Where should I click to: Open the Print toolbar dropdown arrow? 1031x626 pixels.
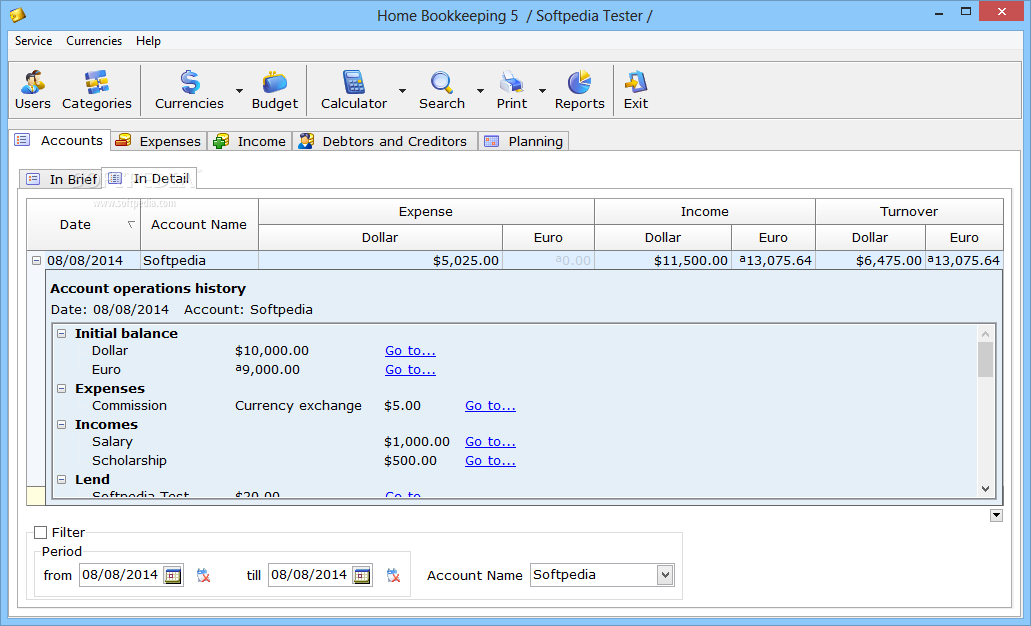(x=542, y=91)
